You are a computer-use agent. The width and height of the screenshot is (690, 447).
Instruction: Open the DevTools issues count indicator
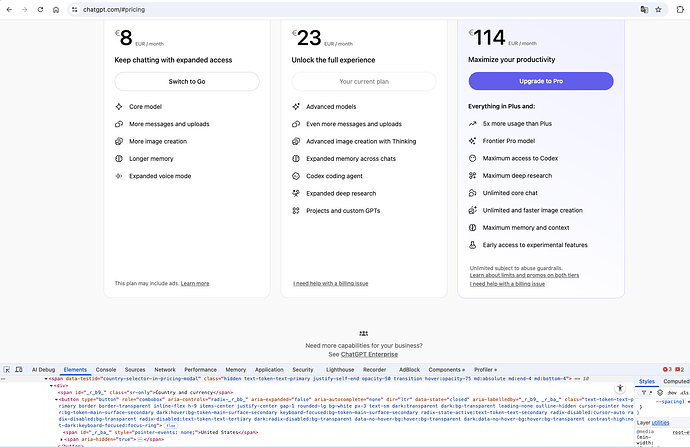coord(679,369)
